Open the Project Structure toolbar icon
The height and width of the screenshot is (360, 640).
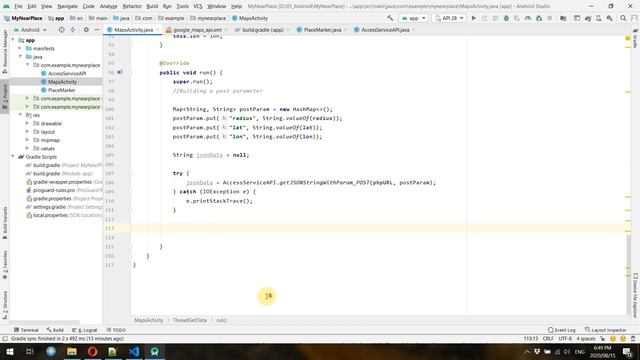point(563,18)
